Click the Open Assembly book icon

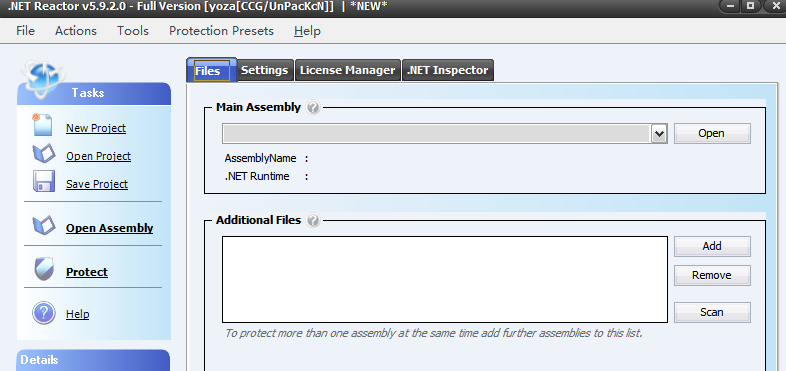44,226
